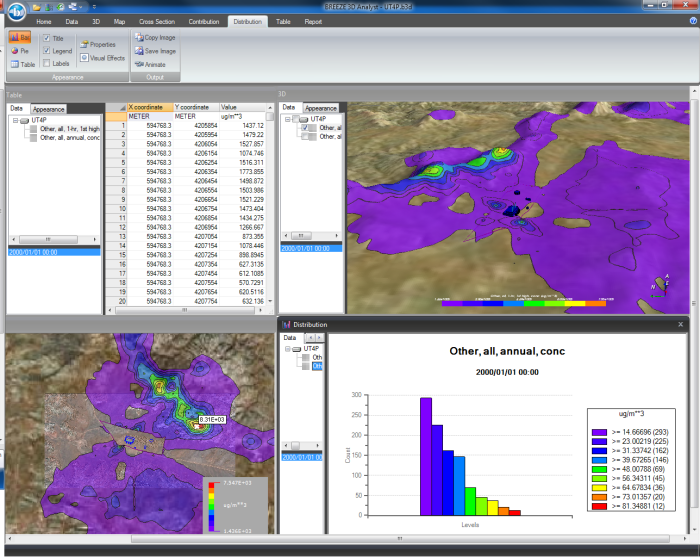
Task: Collapse UT4P node in Table data tree
Action: tap(15, 120)
